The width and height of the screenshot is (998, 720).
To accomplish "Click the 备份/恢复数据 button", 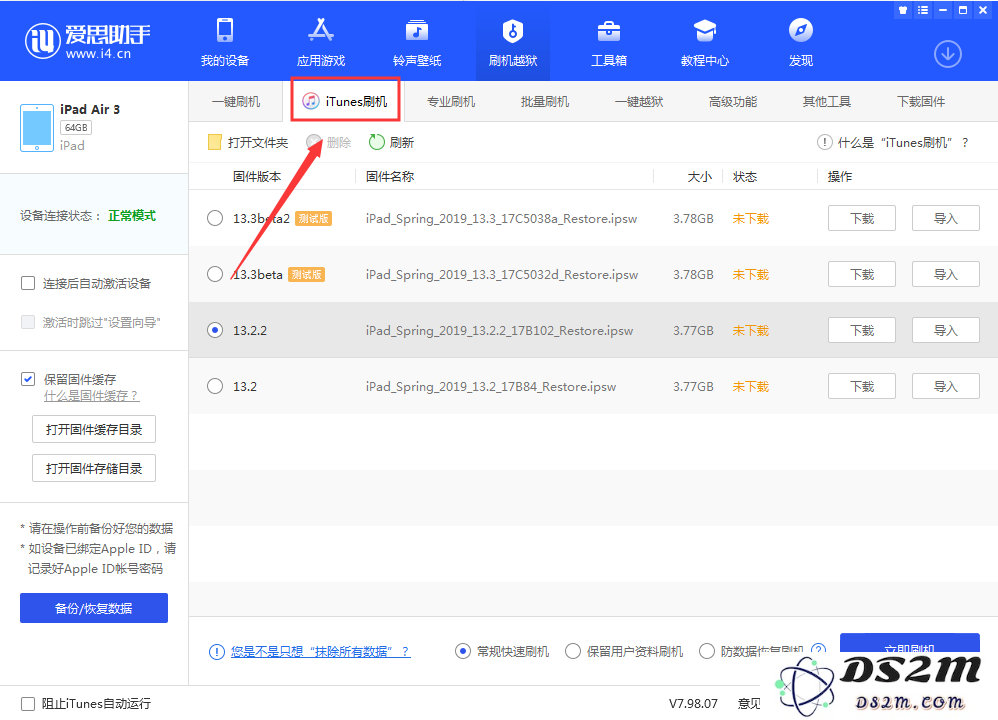I will click(94, 608).
